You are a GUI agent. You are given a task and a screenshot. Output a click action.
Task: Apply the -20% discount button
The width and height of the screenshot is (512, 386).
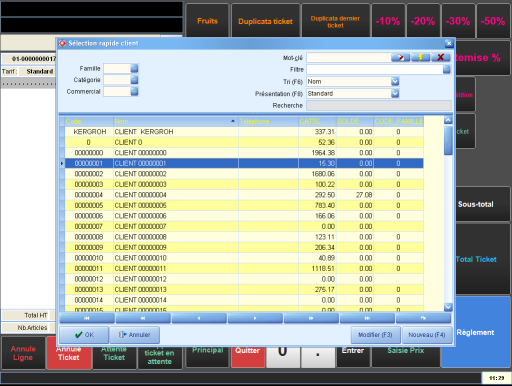click(423, 21)
